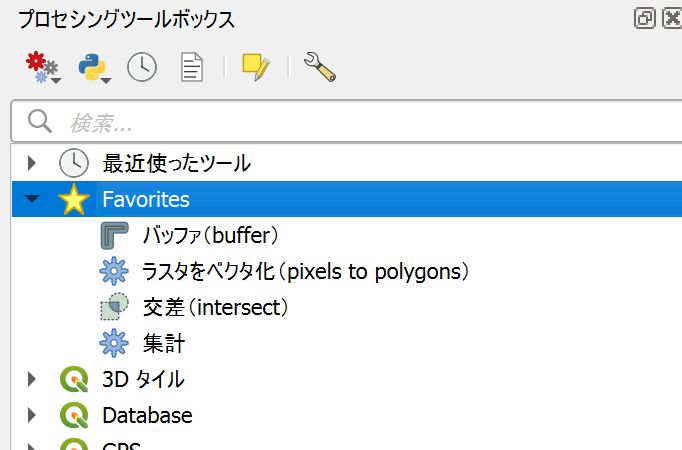
Task: Click the pixels to polygons gear icon
Action: coord(114,271)
